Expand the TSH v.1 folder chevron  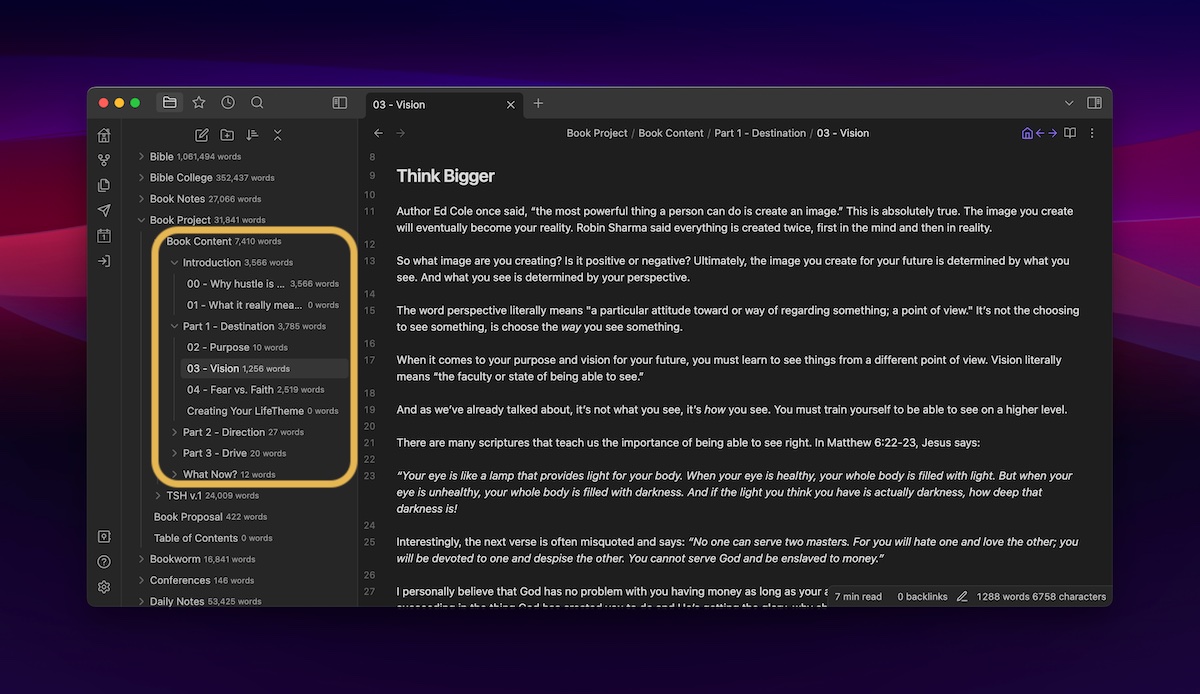pyautogui.click(x=158, y=495)
